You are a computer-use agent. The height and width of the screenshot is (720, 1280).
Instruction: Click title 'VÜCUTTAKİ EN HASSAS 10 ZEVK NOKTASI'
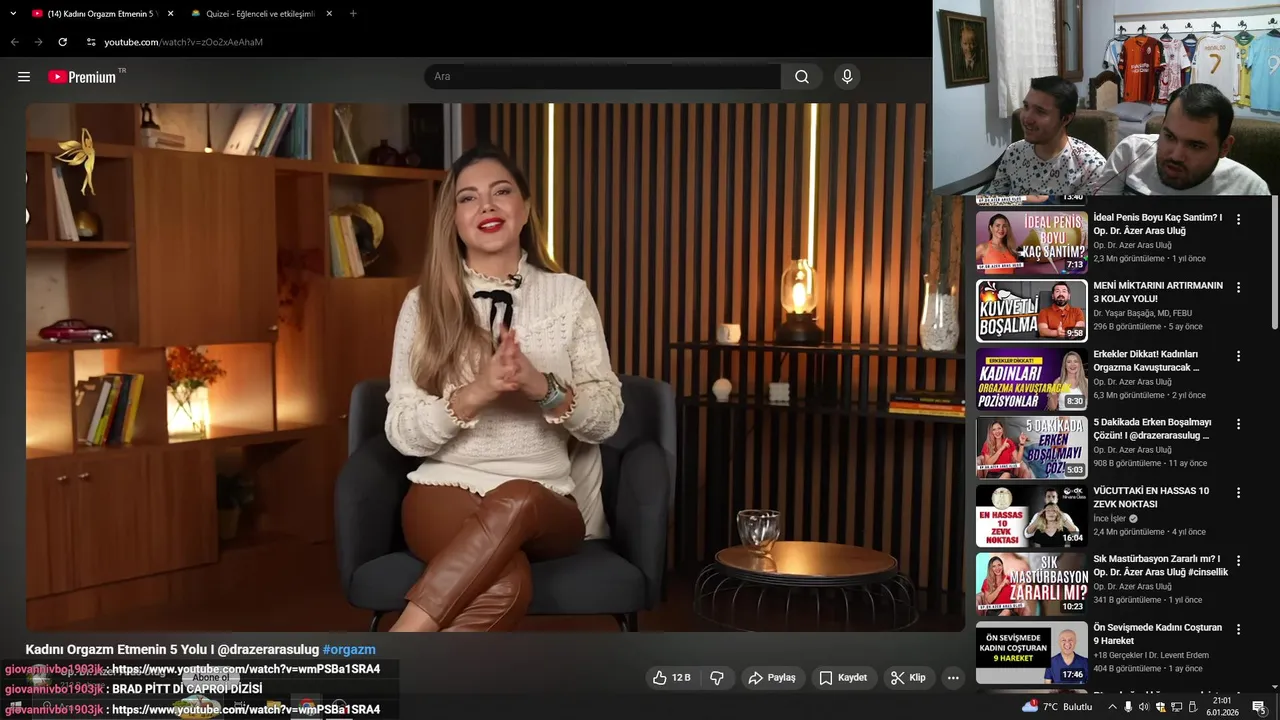[x=1151, y=497]
